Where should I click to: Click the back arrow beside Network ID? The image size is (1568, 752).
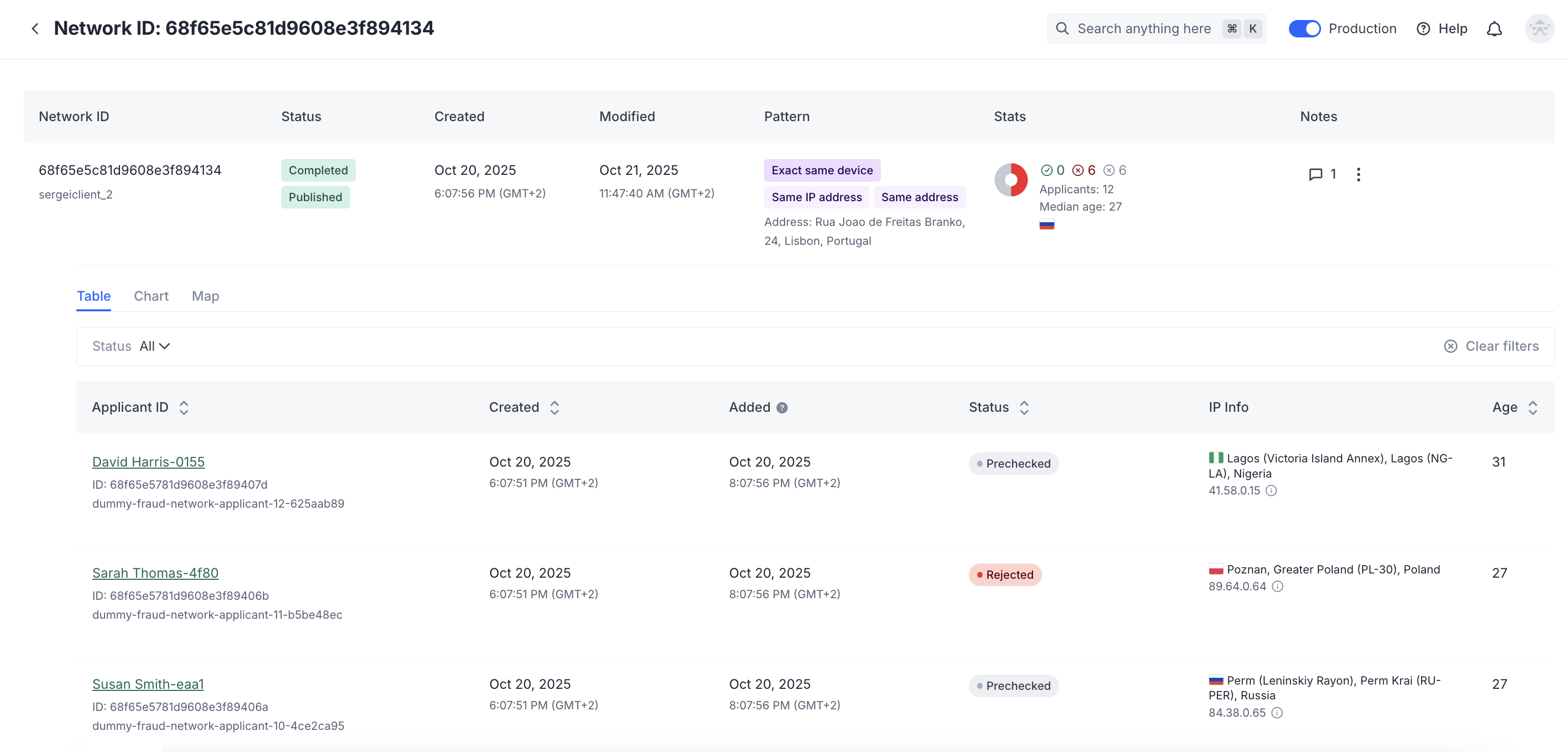coord(35,28)
